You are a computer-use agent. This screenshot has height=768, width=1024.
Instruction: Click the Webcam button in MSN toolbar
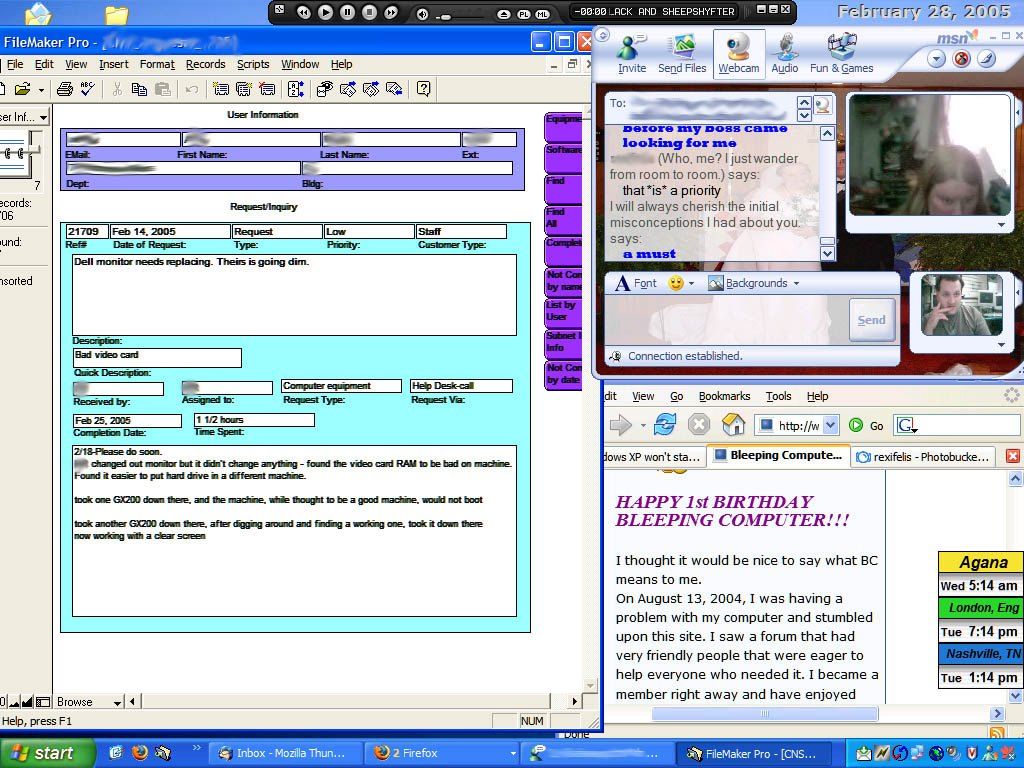coord(738,54)
